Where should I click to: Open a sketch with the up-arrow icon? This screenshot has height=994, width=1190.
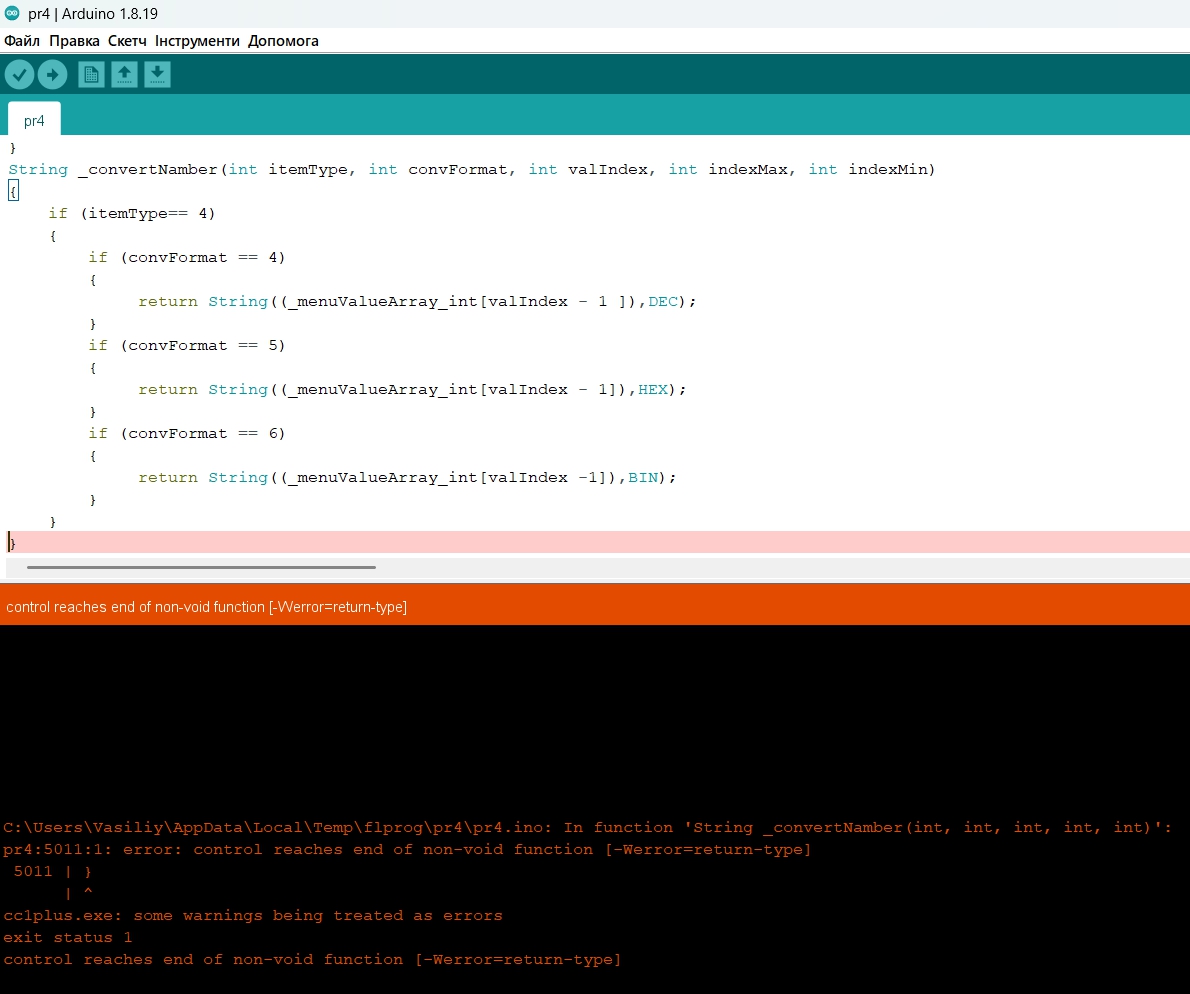[124, 74]
